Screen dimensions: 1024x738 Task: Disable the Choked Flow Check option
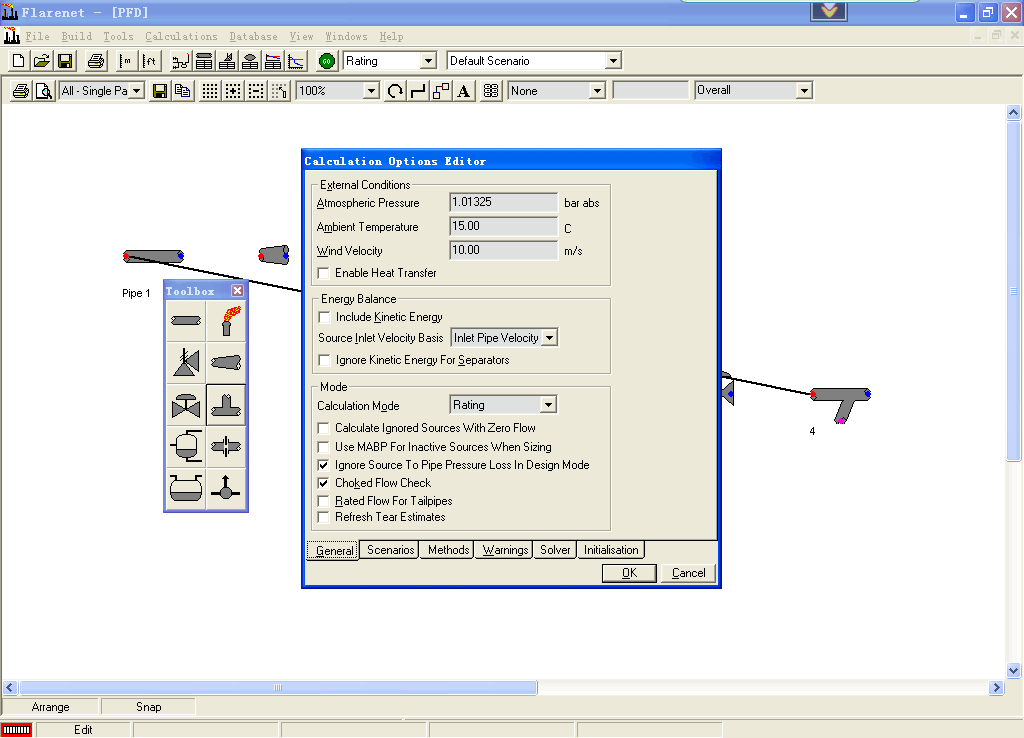[323, 483]
